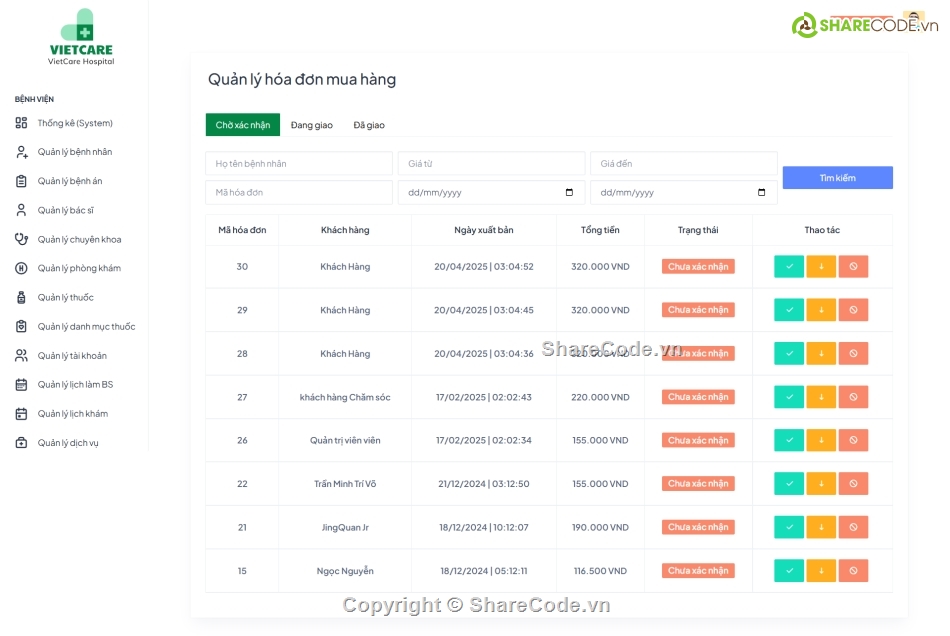Image resolution: width=950 pixels, height=636 pixels.
Task: Select the stethoscope icon for Quản lý chuyên khoa
Action: [21, 239]
